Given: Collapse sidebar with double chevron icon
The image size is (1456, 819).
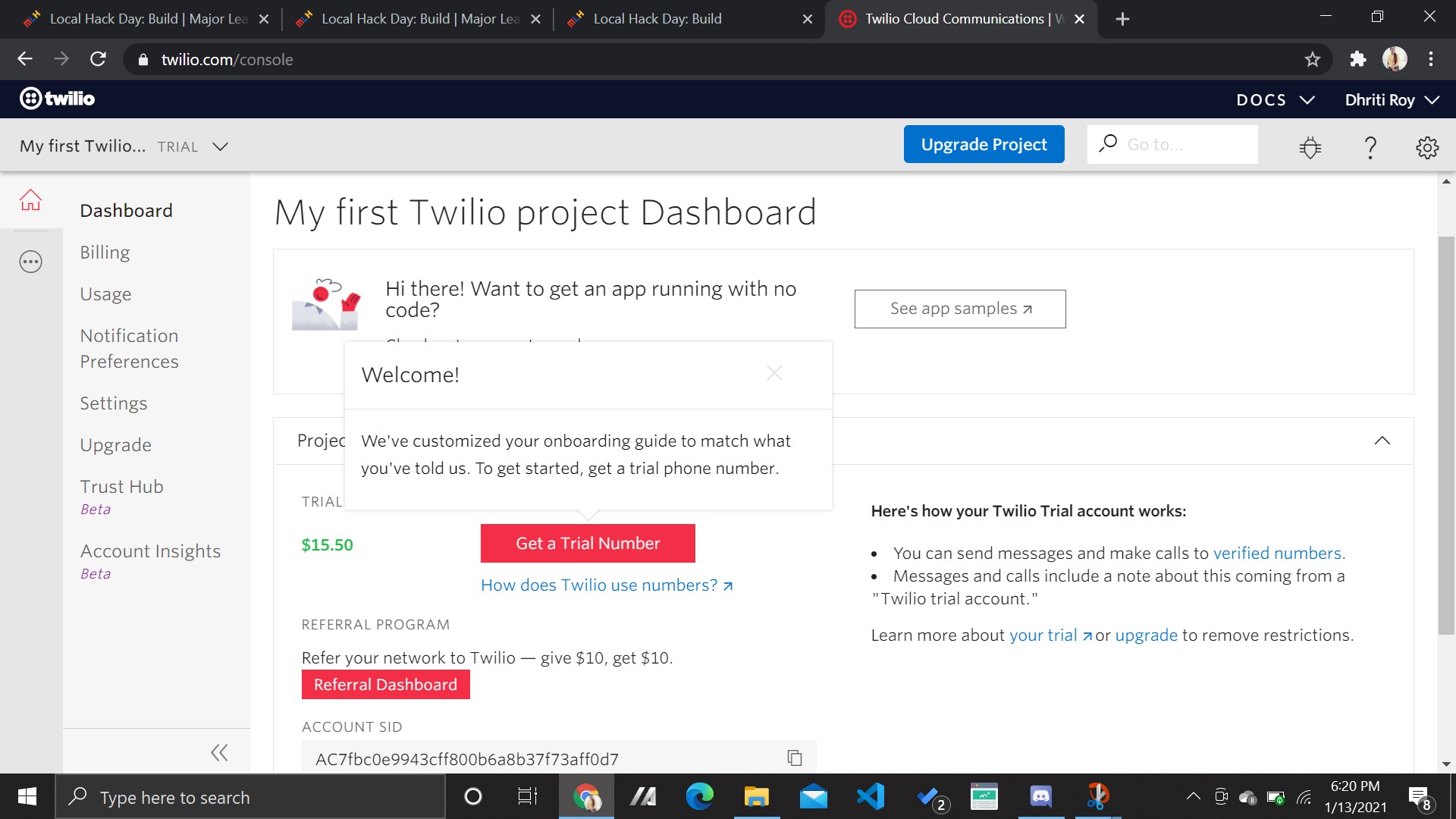Looking at the screenshot, I should (x=219, y=752).
